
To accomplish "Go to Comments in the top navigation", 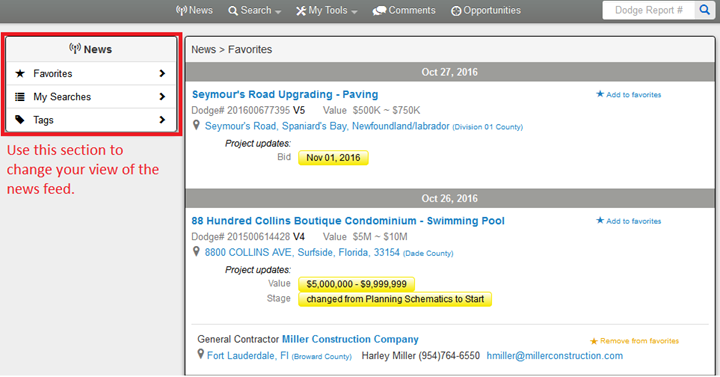I will pos(404,11).
